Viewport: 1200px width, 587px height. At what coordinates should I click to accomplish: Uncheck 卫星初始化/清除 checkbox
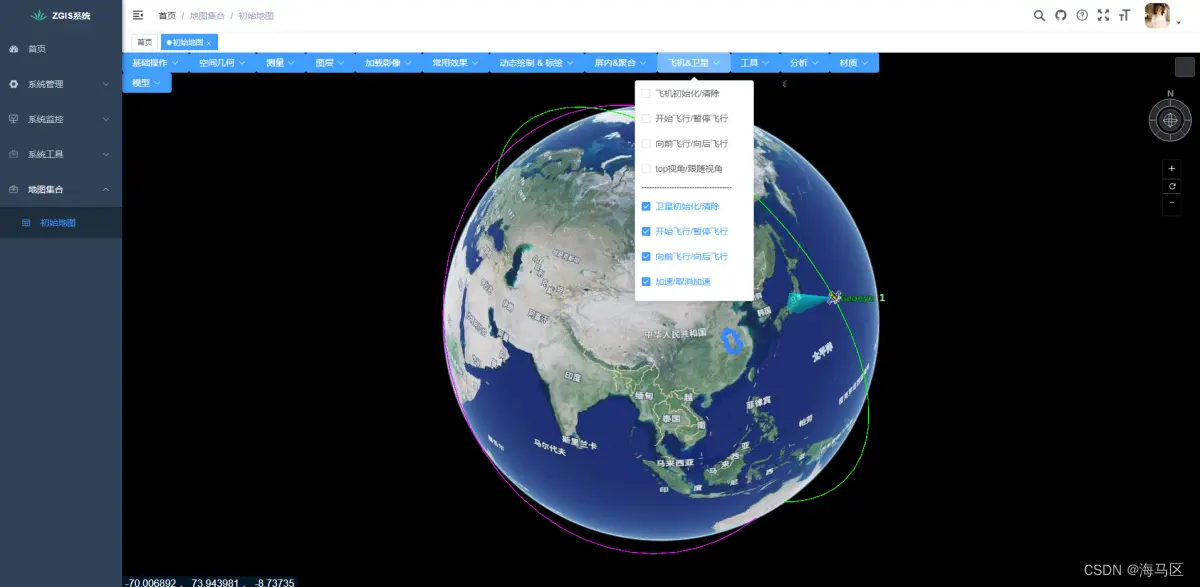point(646,206)
